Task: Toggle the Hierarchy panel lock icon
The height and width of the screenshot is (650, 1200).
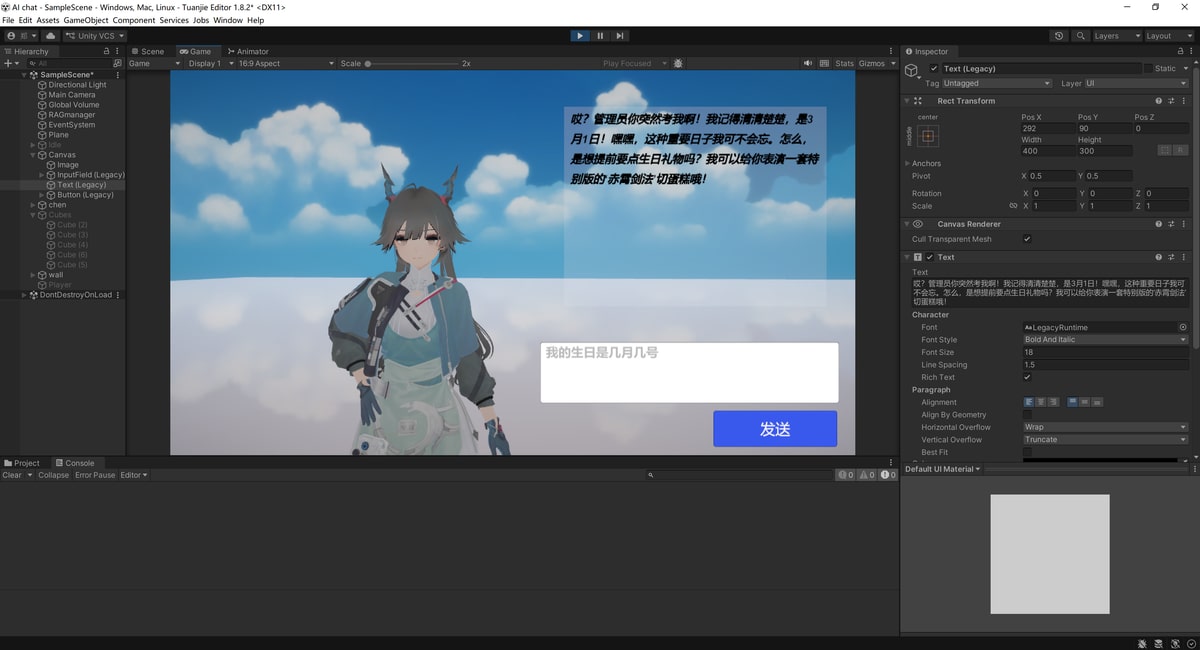Action: tap(107, 51)
